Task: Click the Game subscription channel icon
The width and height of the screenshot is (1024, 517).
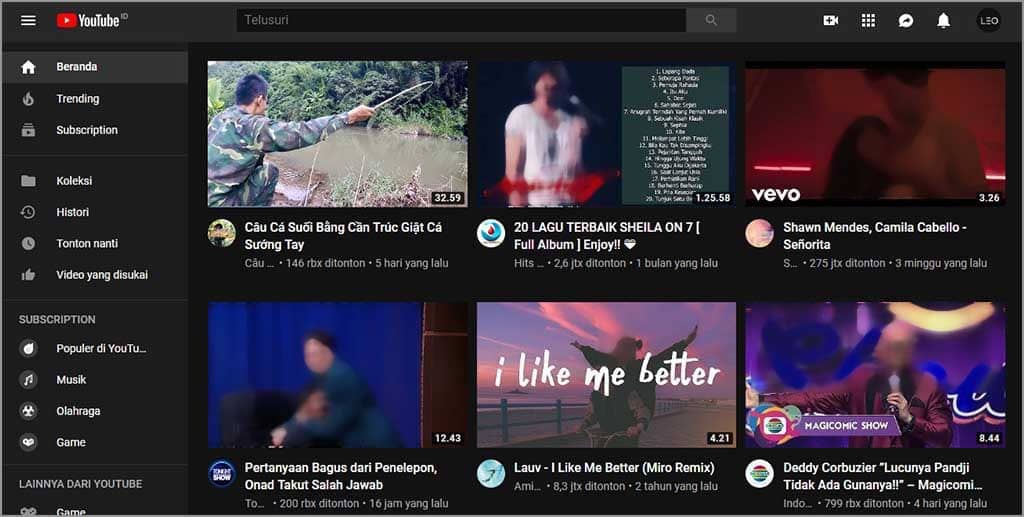Action: 28,442
